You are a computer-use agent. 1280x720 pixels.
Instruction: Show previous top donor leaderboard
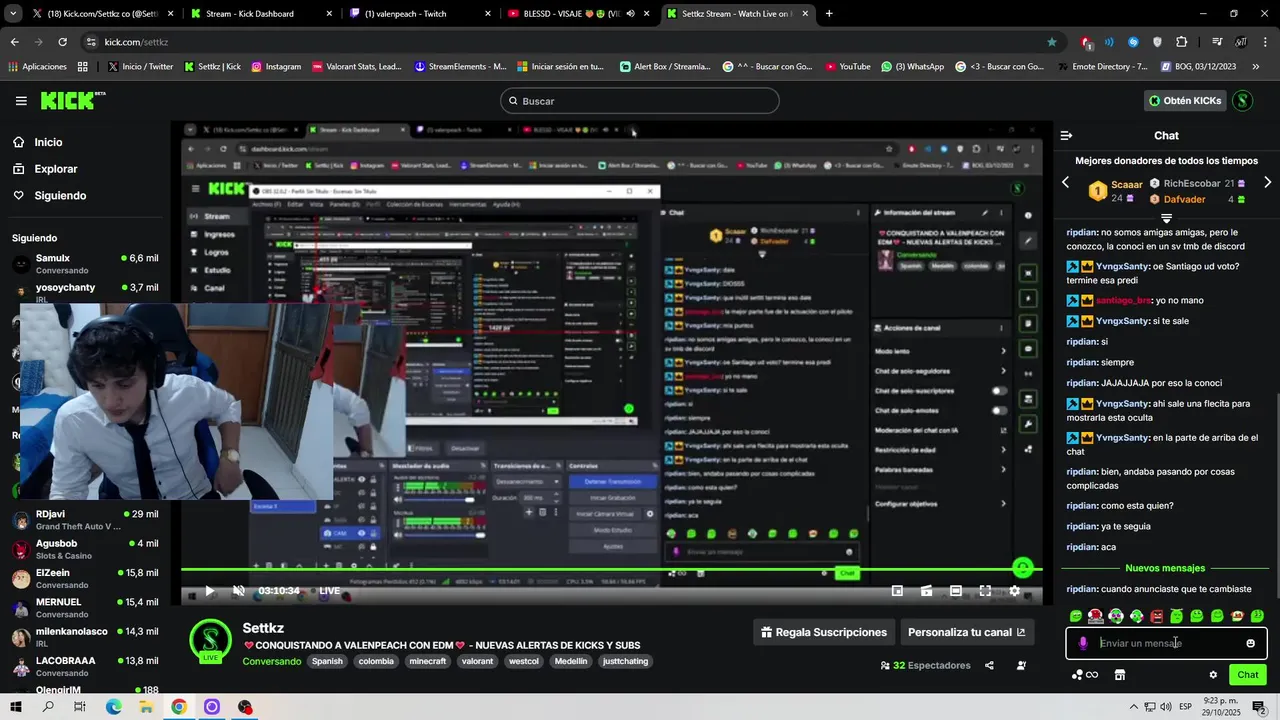[1065, 182]
